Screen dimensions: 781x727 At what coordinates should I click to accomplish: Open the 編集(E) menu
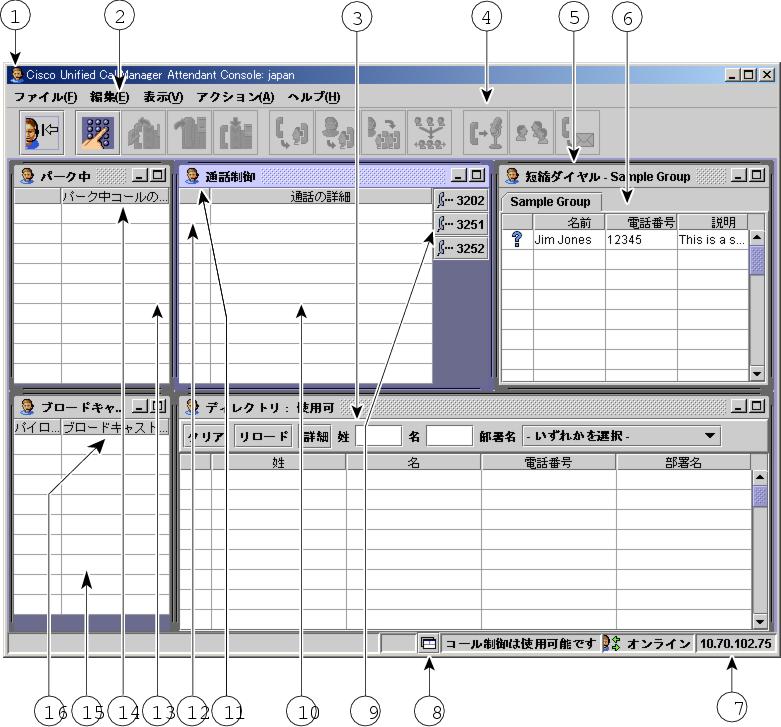109,97
